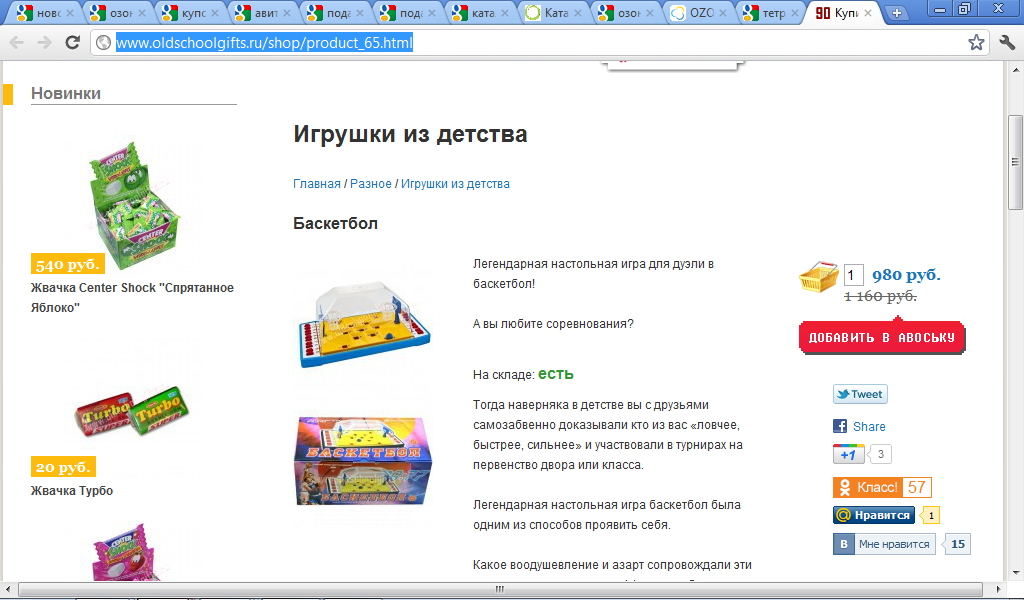The width and height of the screenshot is (1024, 600).
Task: Click the shopping basket icon
Action: 819,277
